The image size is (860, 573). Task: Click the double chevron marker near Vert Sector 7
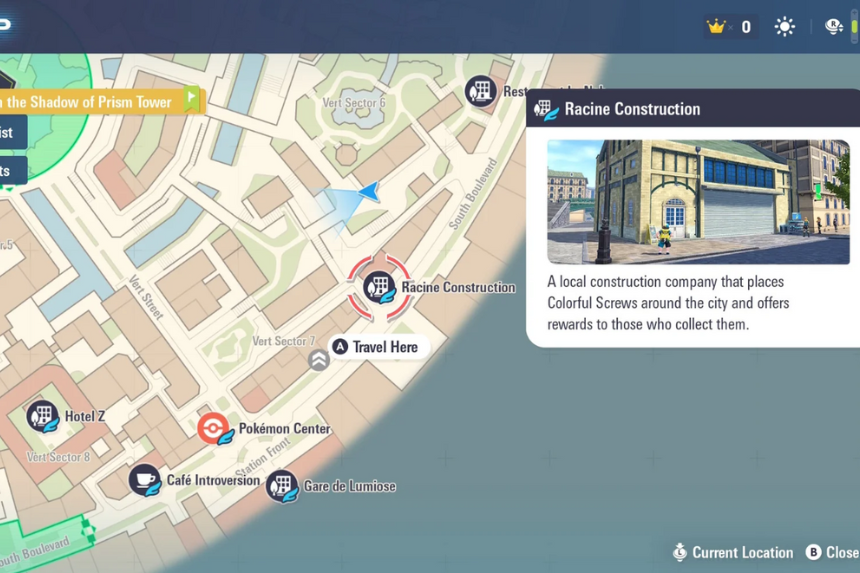tap(319, 360)
